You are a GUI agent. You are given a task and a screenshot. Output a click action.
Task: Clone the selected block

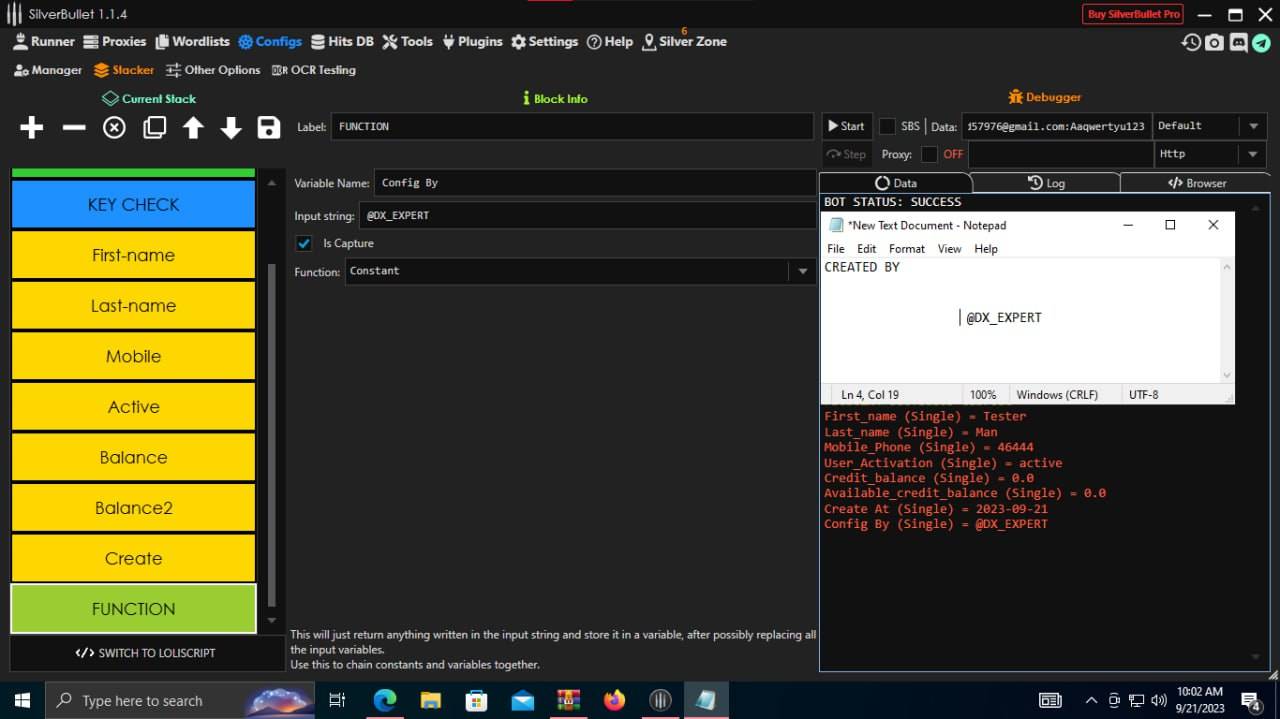point(154,127)
